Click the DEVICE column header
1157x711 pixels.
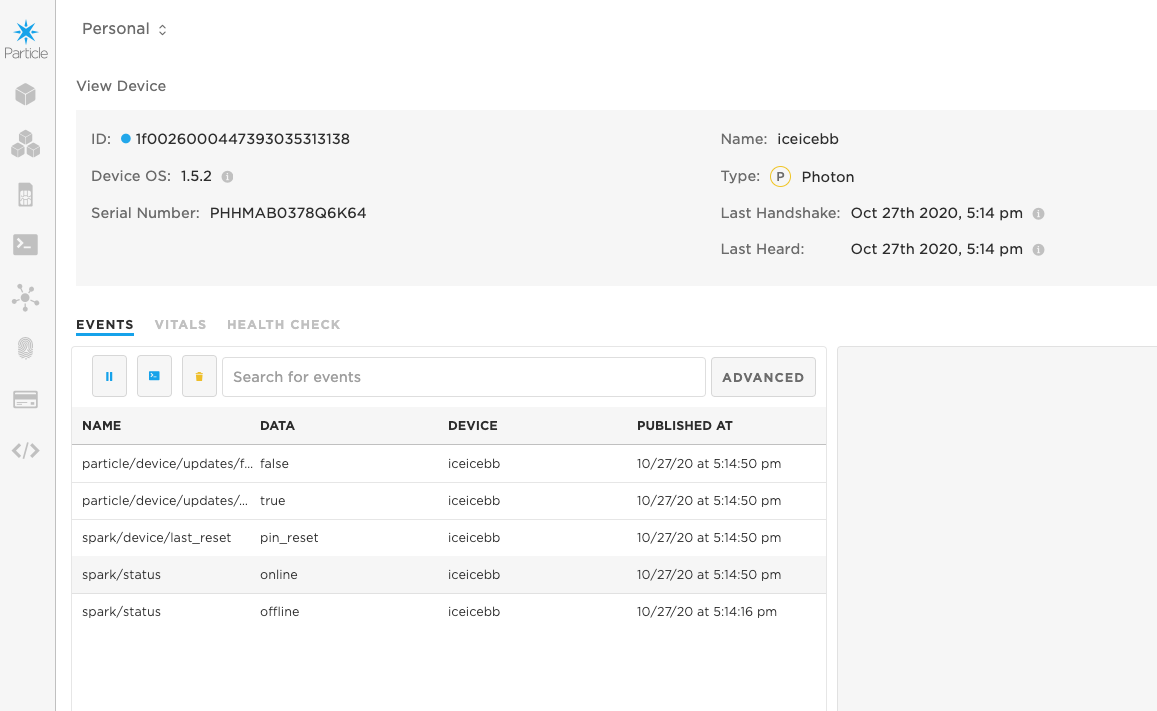click(473, 426)
